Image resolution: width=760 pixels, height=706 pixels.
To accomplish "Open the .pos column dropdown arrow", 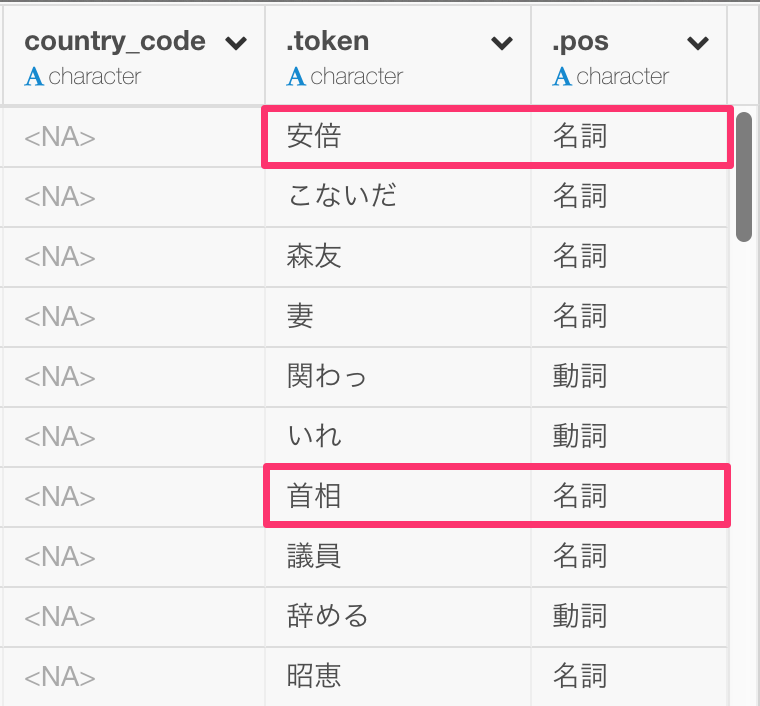I will coord(698,43).
